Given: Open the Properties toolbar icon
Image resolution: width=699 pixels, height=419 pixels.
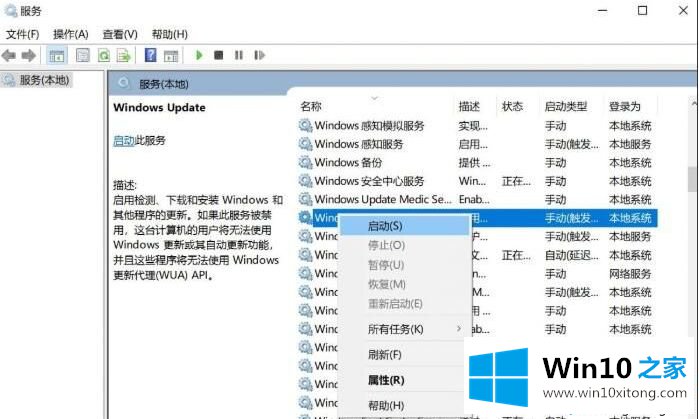Looking at the screenshot, I should (82, 55).
